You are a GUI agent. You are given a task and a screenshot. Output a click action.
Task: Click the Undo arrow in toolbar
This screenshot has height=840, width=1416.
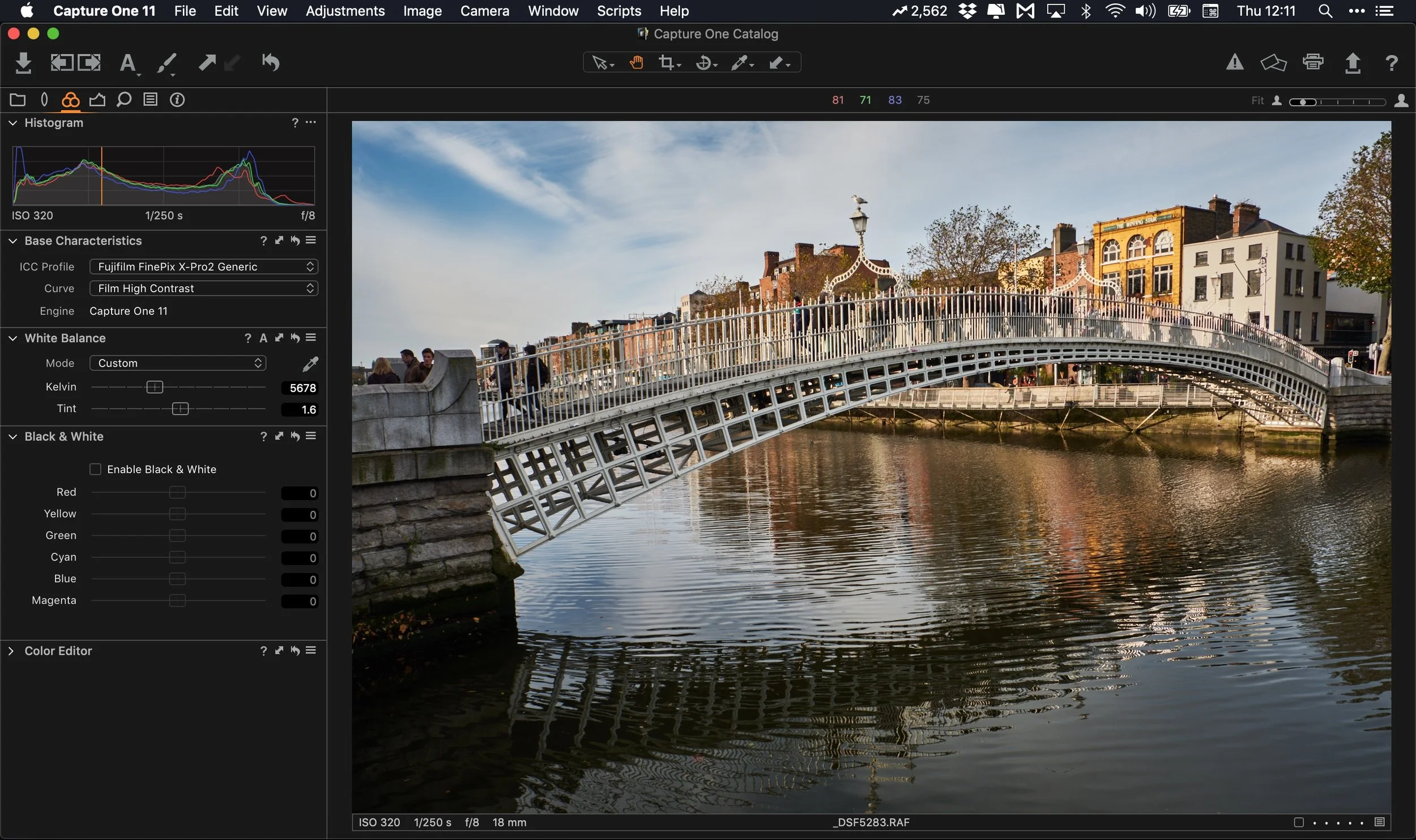pos(271,62)
